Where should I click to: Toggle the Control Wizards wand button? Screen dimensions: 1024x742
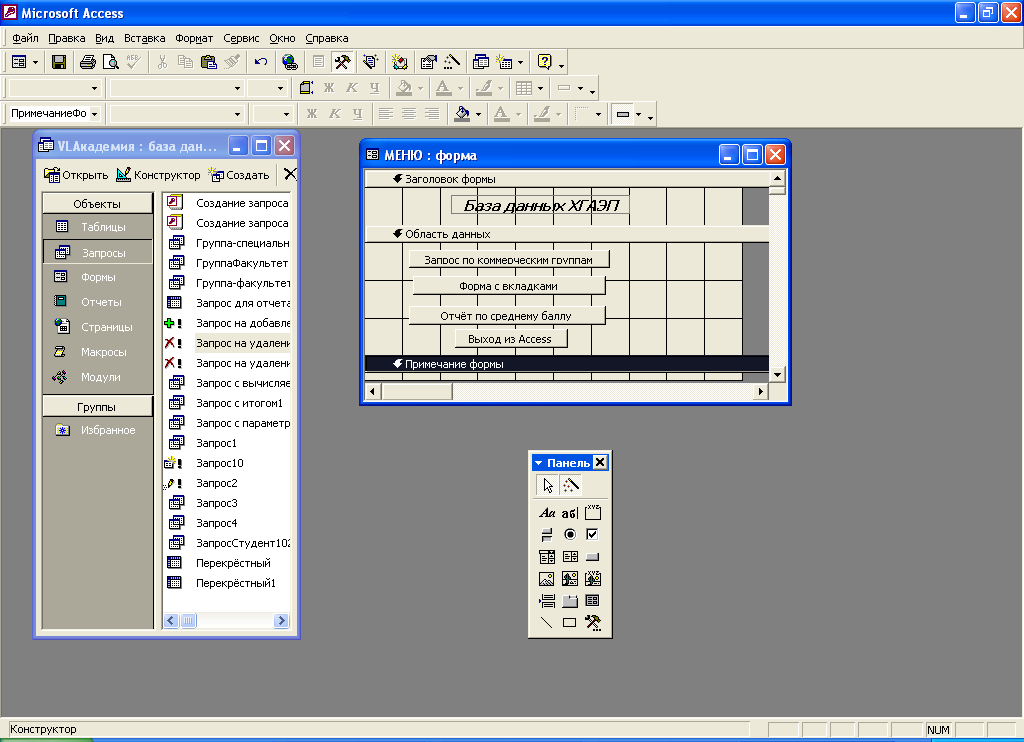click(x=571, y=485)
